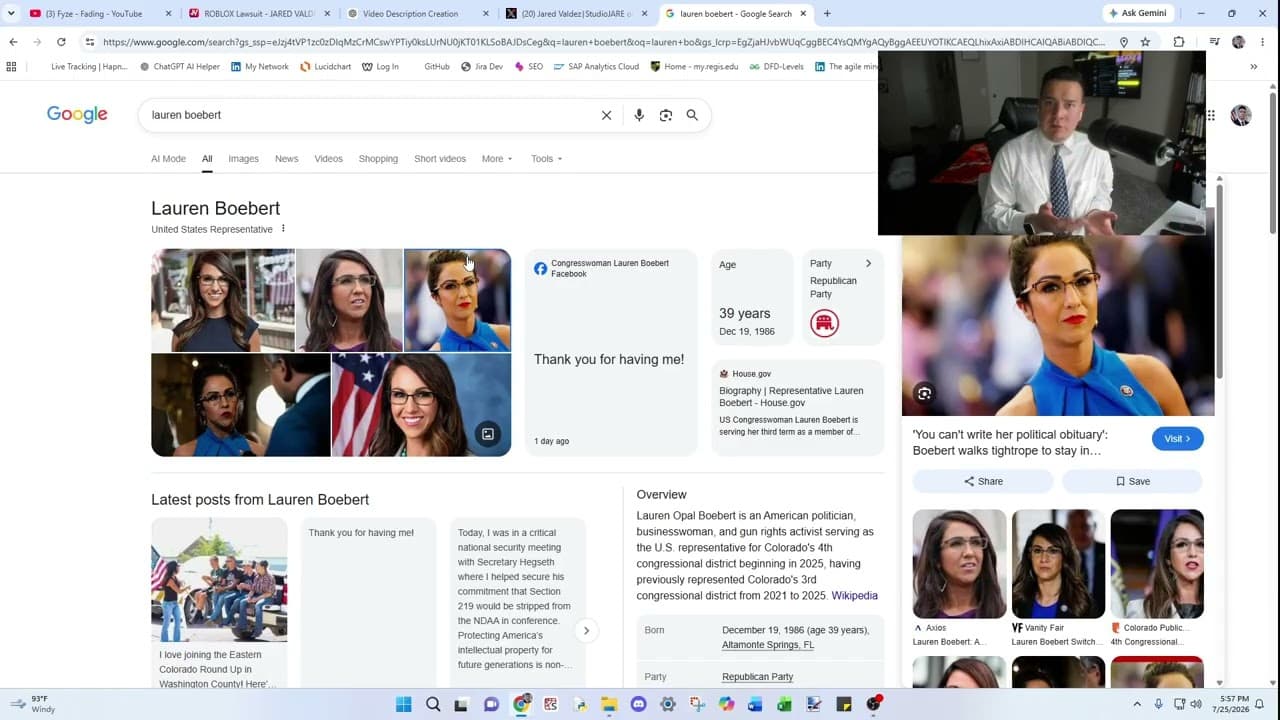Open the Chrome extensions puzzle icon
This screenshot has width=1280, height=720.
(1179, 42)
